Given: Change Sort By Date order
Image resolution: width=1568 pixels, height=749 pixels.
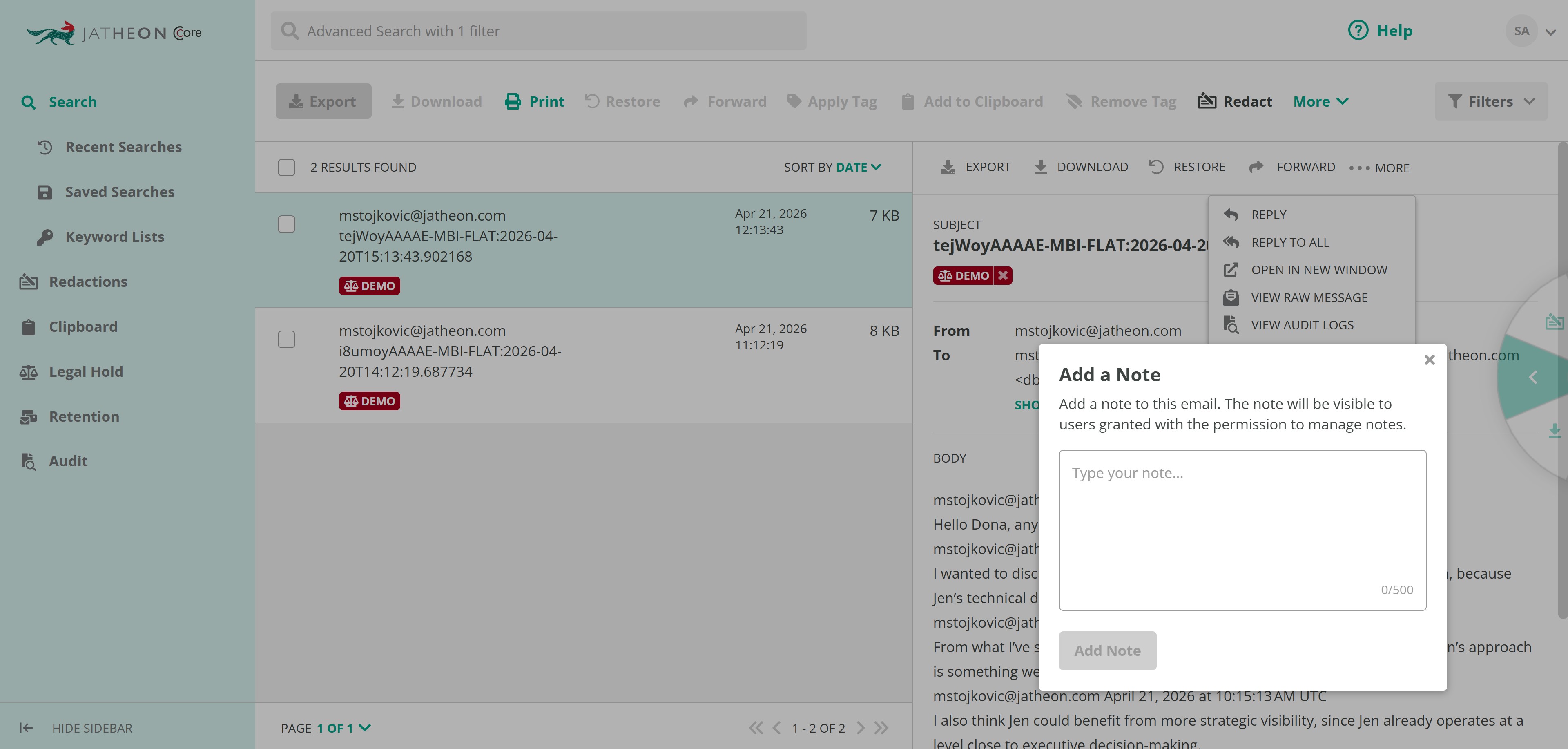Looking at the screenshot, I should click(858, 167).
